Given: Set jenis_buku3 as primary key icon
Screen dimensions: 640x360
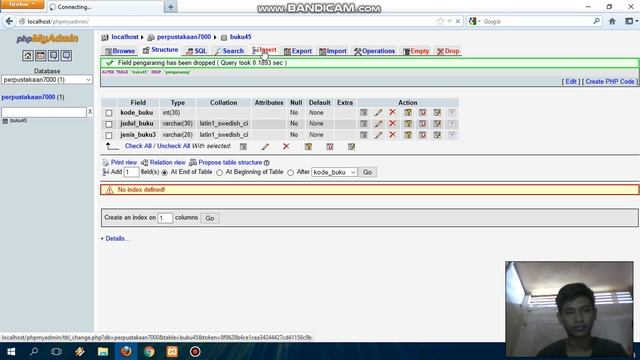Looking at the screenshot, I should (408, 135).
